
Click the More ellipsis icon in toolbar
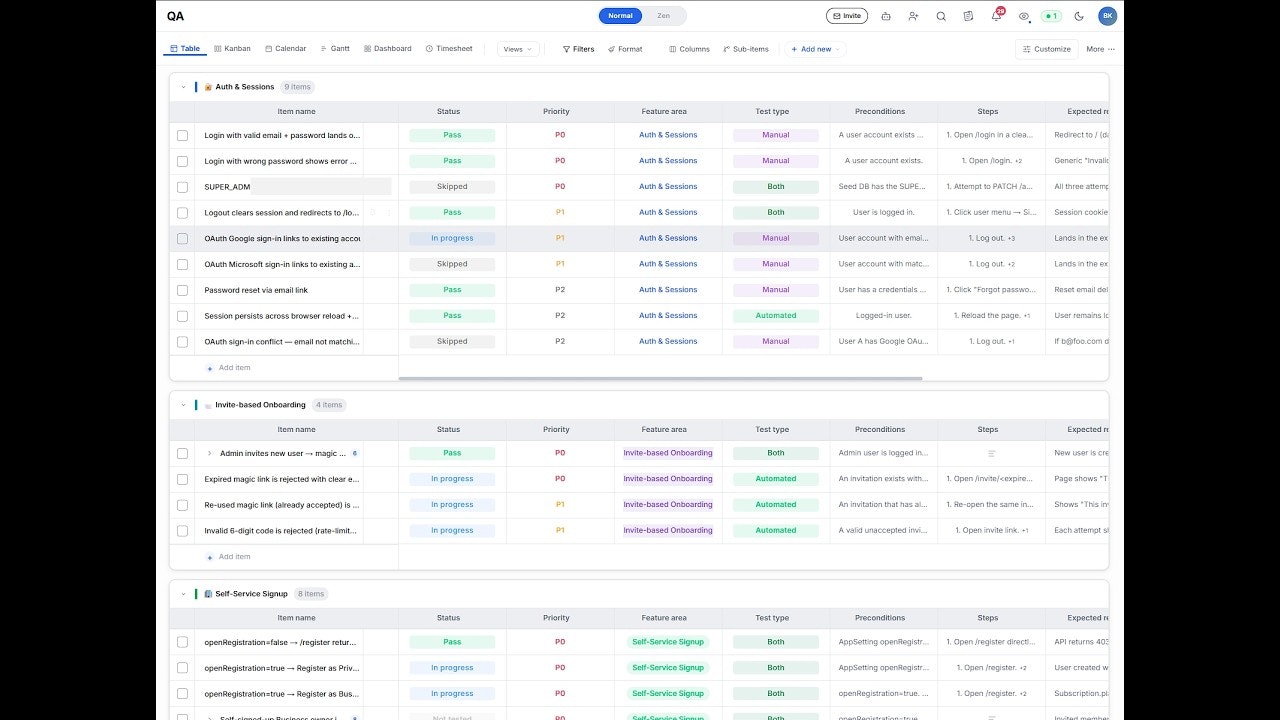1111,49
